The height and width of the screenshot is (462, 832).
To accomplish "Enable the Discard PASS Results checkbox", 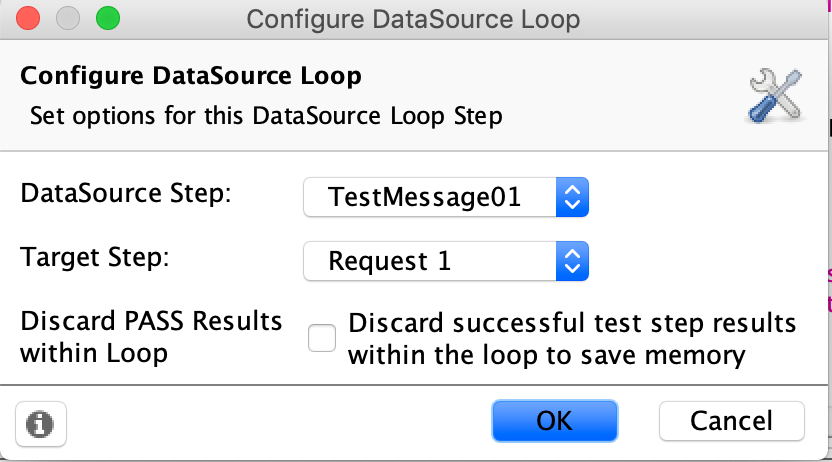I will tap(322, 339).
